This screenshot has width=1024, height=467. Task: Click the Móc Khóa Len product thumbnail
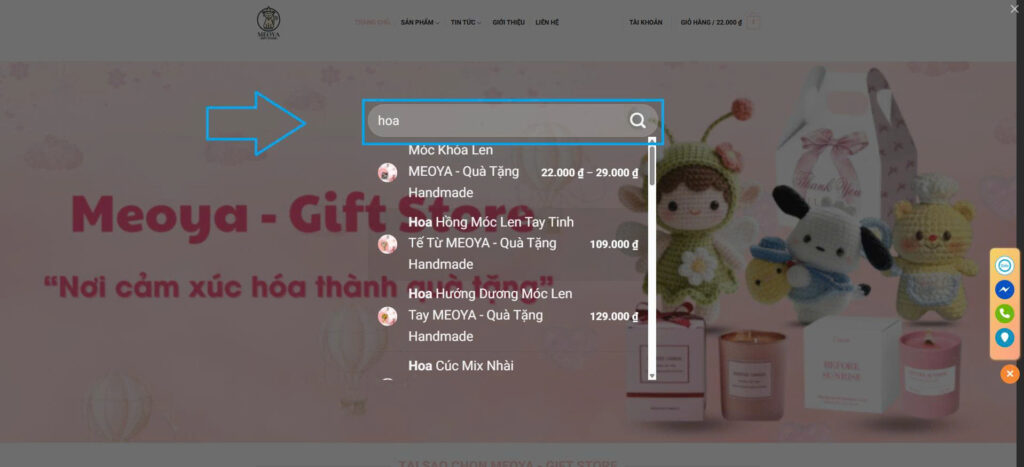(387, 172)
